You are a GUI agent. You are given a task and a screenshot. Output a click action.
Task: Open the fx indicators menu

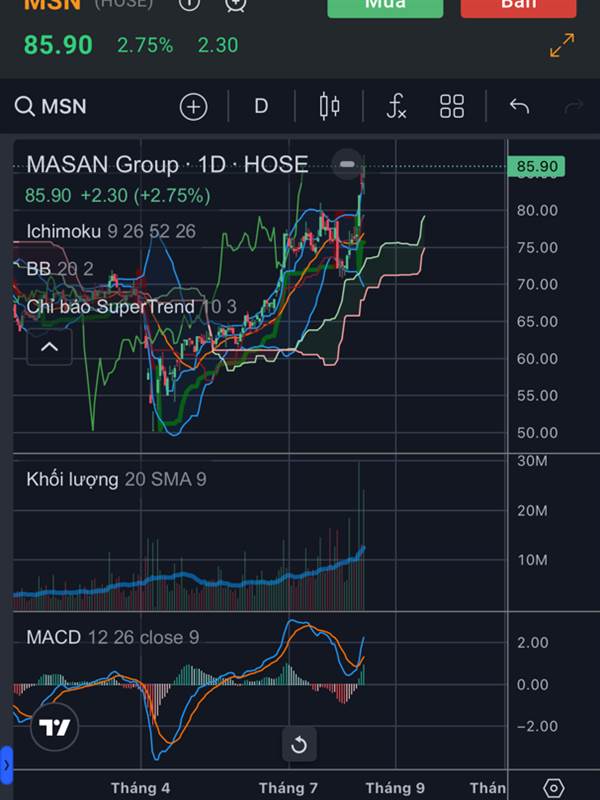[396, 107]
